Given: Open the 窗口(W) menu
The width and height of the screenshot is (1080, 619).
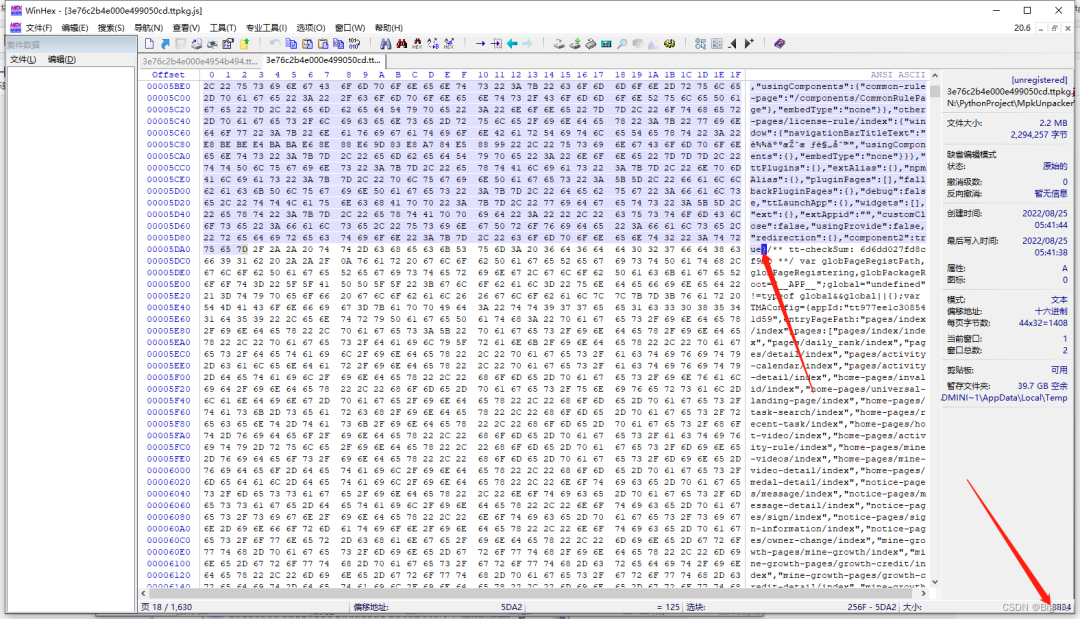Looking at the screenshot, I should pyautogui.click(x=350, y=28).
